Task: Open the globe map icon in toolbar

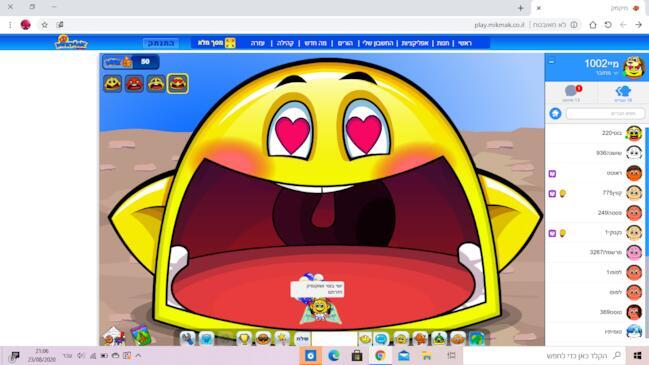Action: (477, 339)
